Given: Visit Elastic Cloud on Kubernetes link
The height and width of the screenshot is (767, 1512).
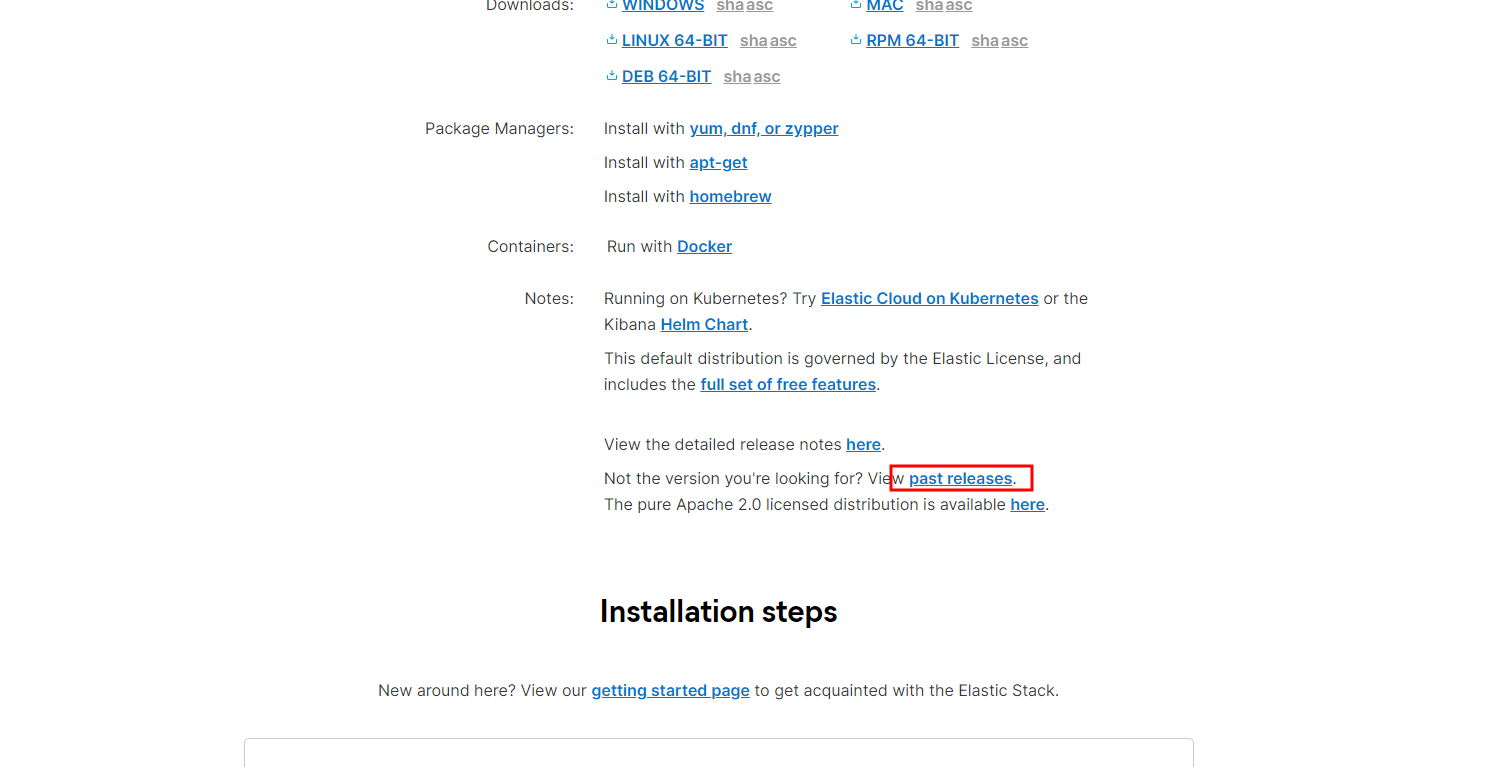Looking at the screenshot, I should tap(930, 299).
